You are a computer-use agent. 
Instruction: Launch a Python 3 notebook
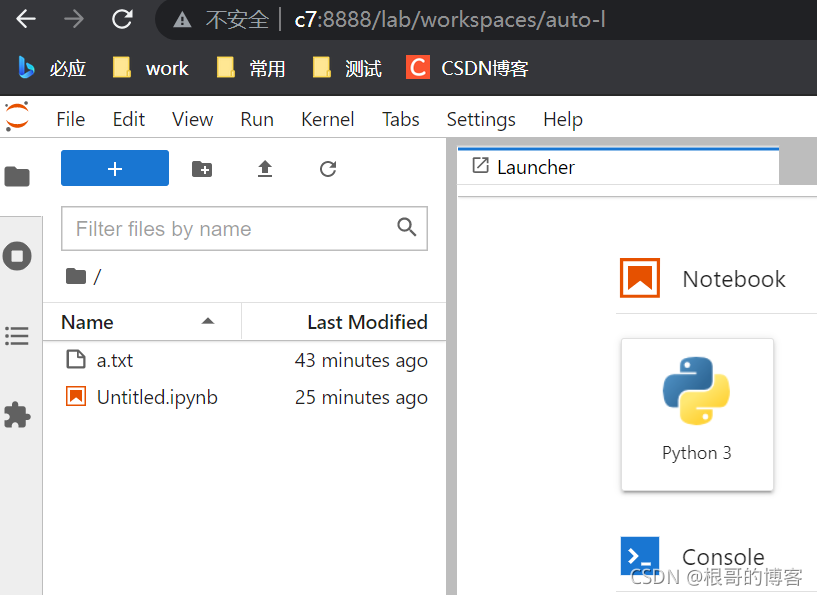697,414
